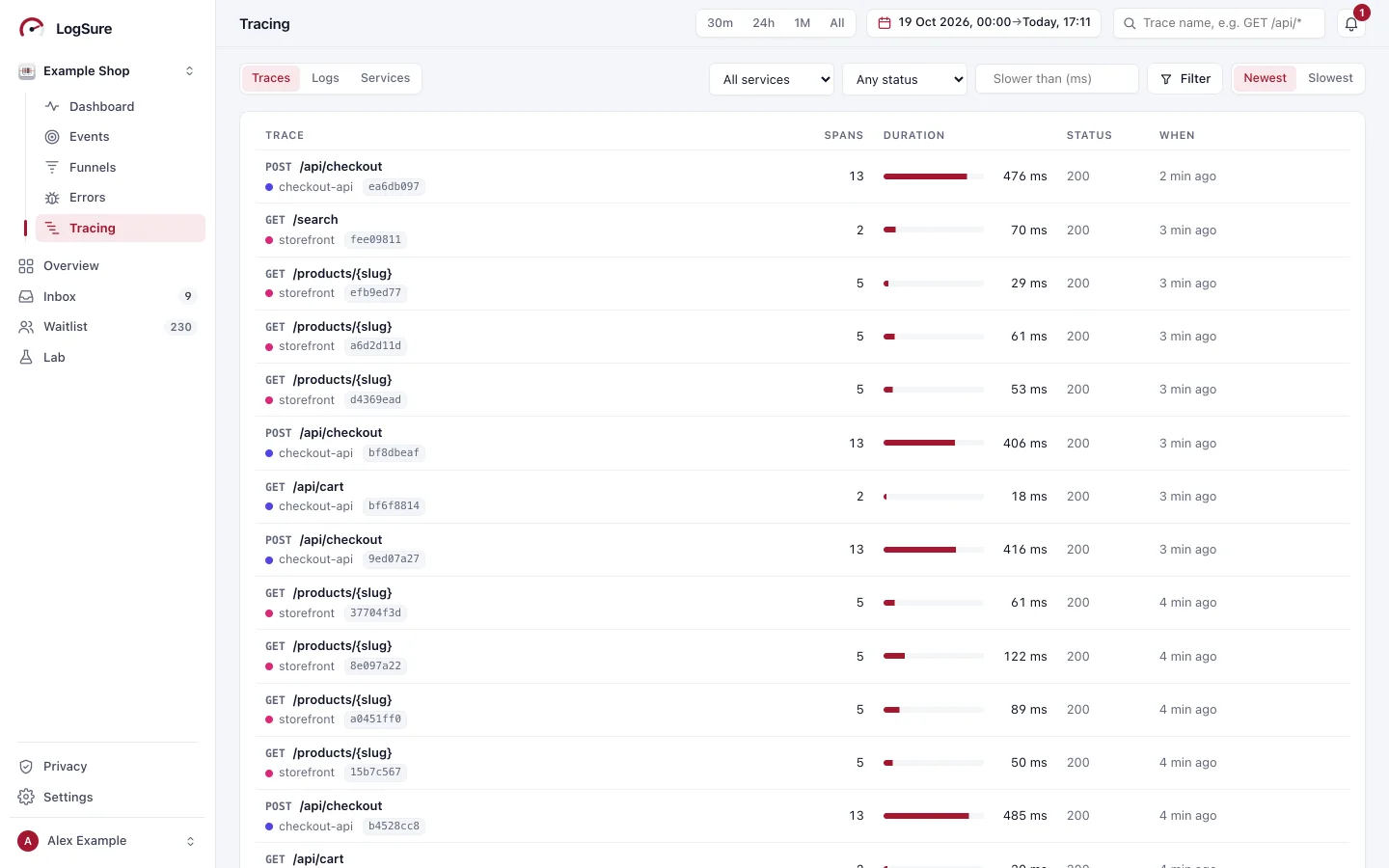Click duration bar of 122 ms trace
Viewport: 1389px width, 868px height.
click(x=934, y=656)
